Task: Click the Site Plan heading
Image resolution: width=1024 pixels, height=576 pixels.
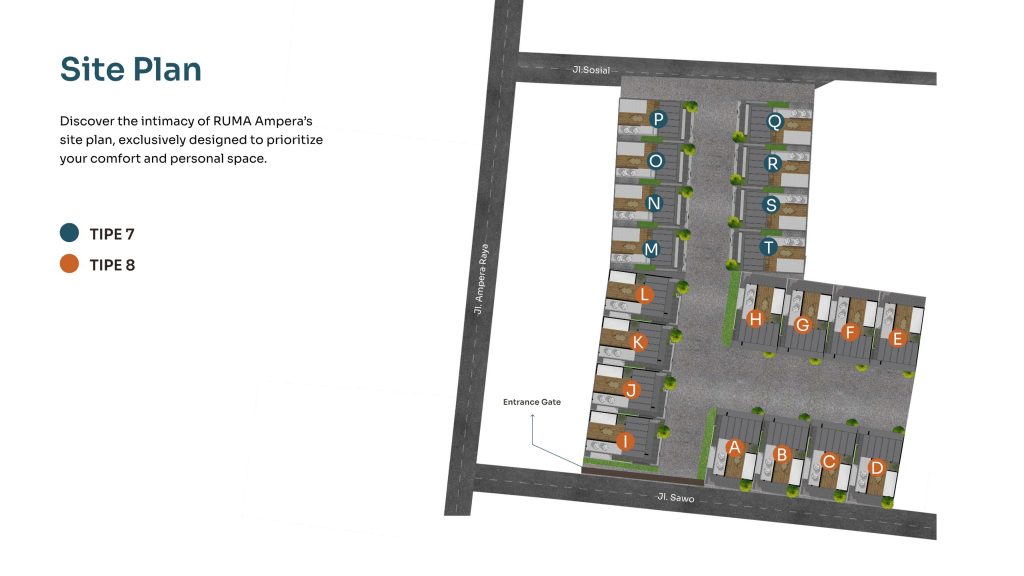Action: pos(131,69)
